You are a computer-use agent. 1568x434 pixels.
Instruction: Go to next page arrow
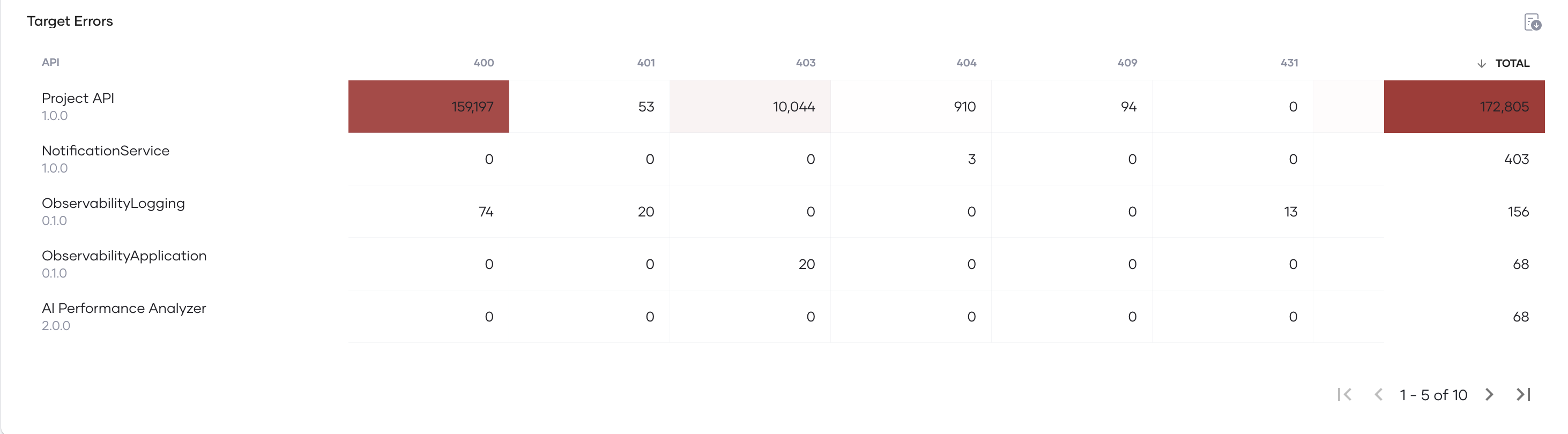[1489, 394]
